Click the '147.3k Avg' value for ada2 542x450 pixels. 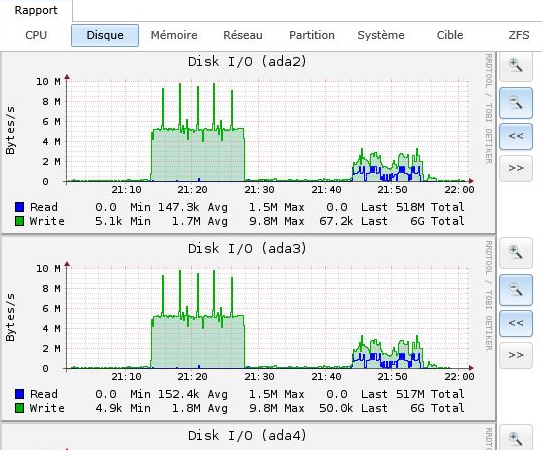(193, 207)
